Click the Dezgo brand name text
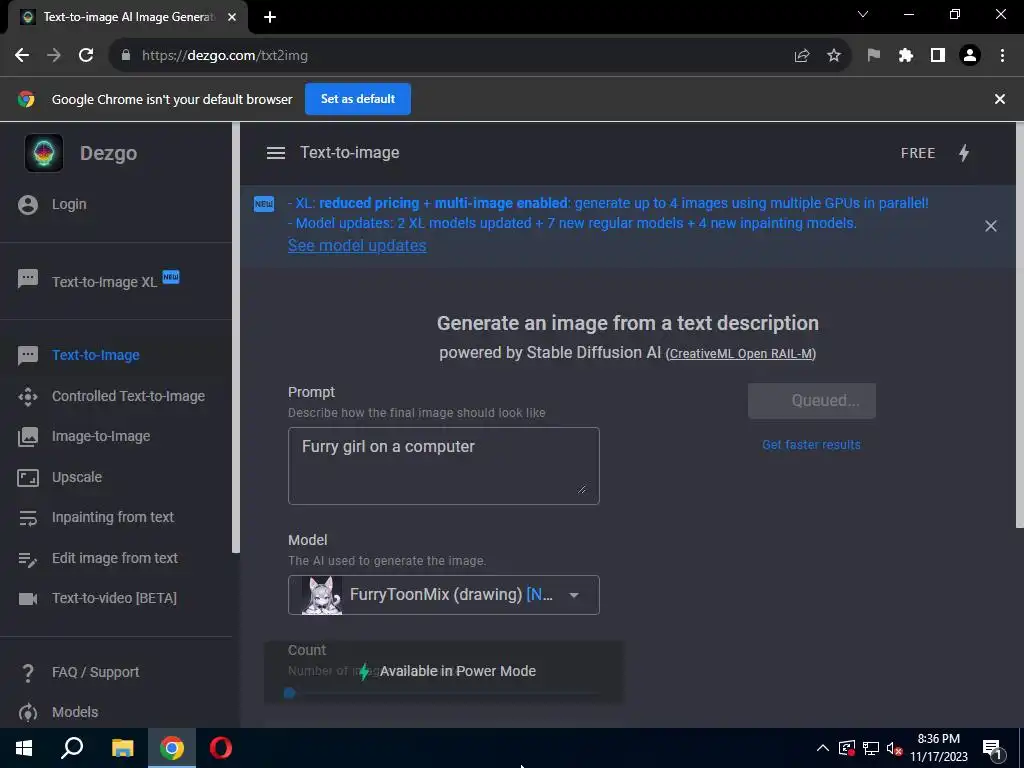The width and height of the screenshot is (1024, 768). [108, 153]
